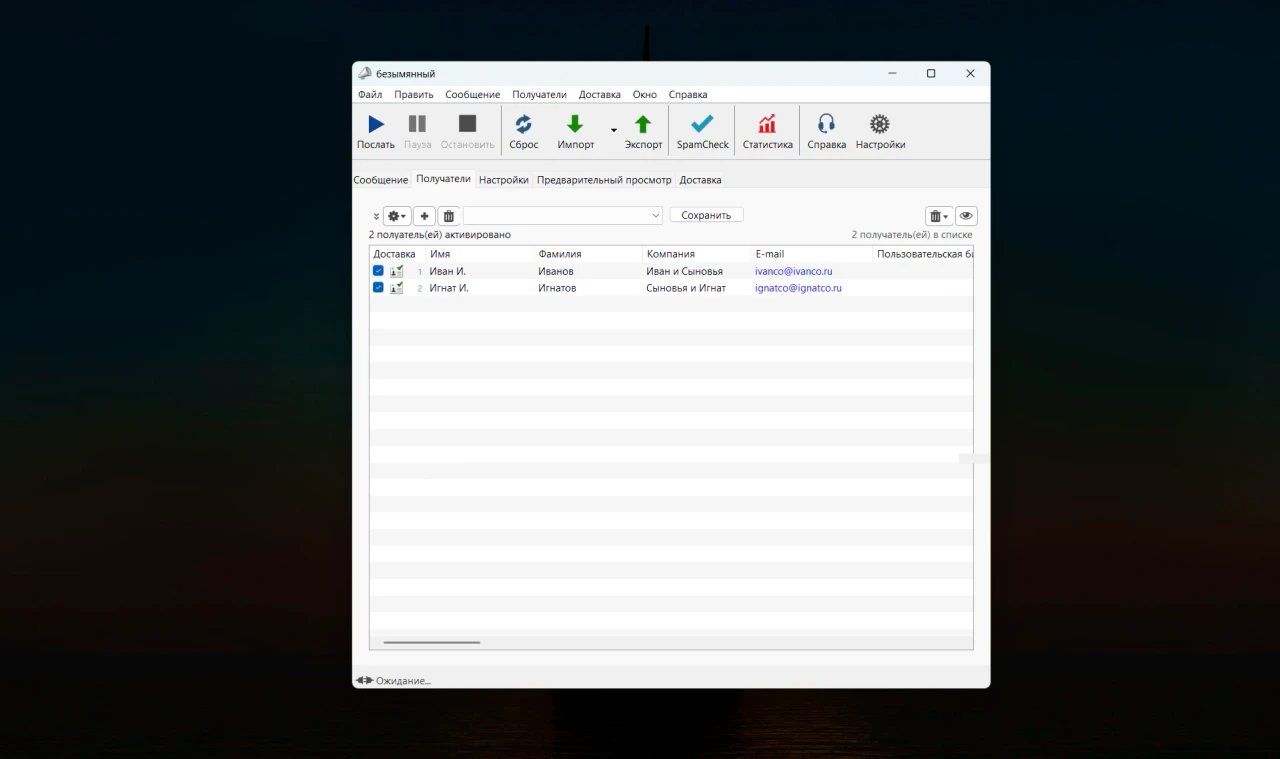
Task: Switch to the Настройки tab
Action: pyautogui.click(x=504, y=180)
